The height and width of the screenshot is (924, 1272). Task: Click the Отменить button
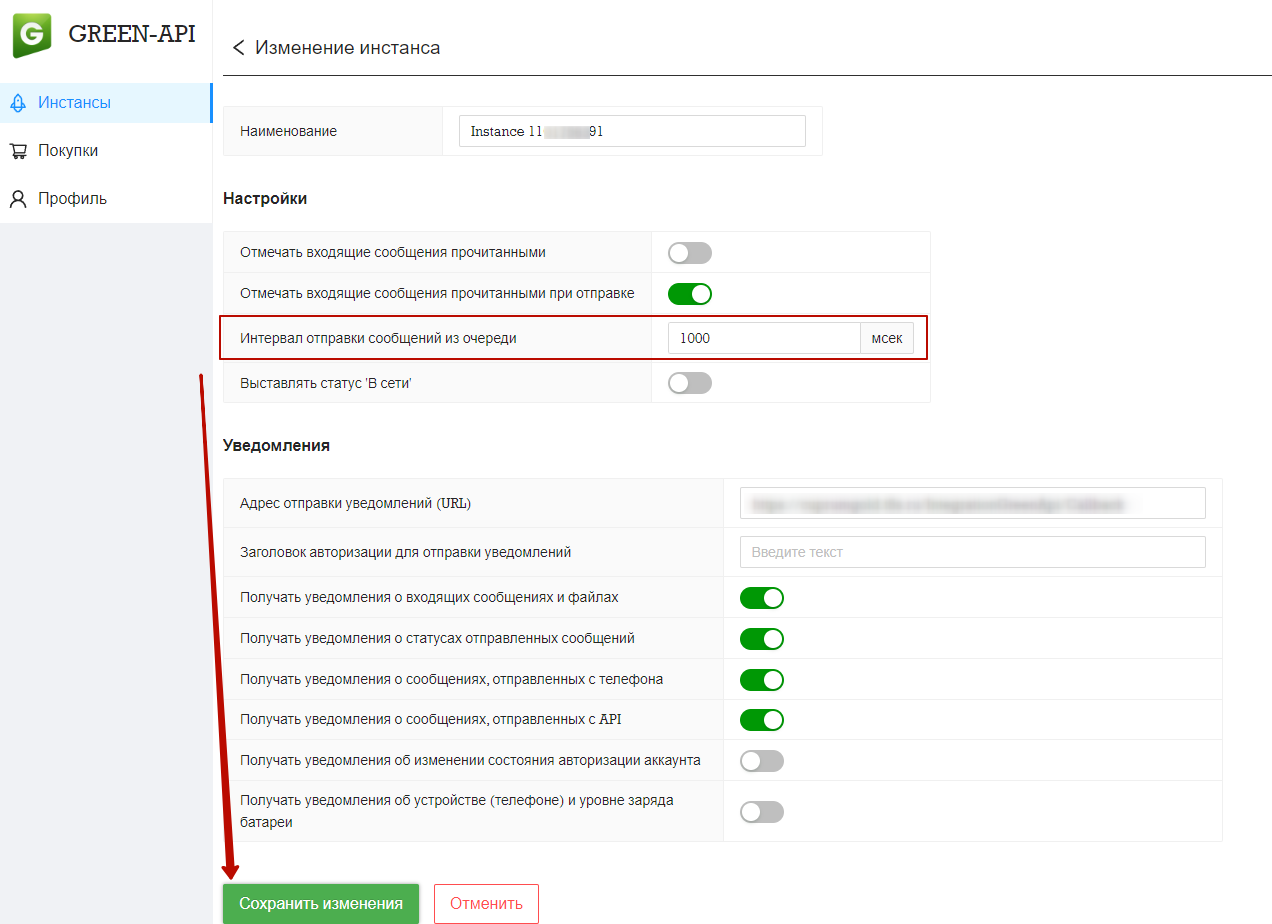pyautogui.click(x=486, y=904)
